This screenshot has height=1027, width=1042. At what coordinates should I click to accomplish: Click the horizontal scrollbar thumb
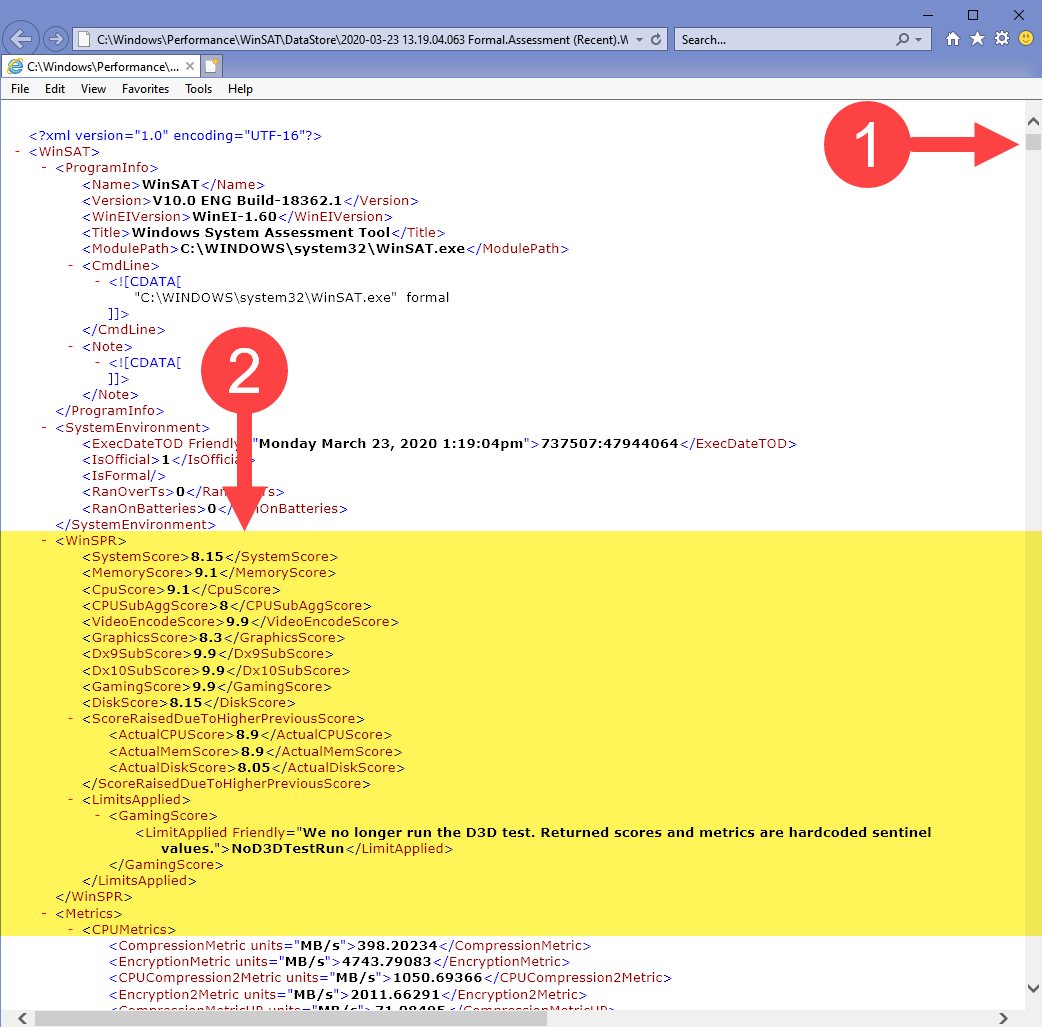pos(291,1018)
